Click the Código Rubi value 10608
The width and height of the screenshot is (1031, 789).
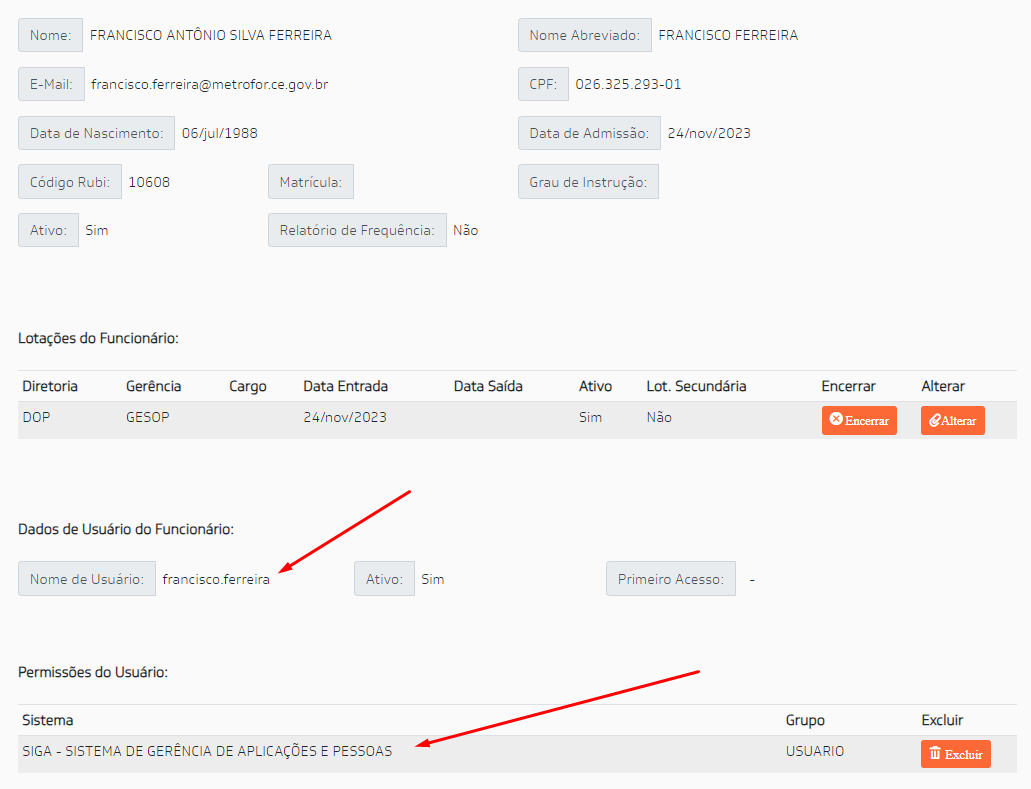tap(149, 182)
